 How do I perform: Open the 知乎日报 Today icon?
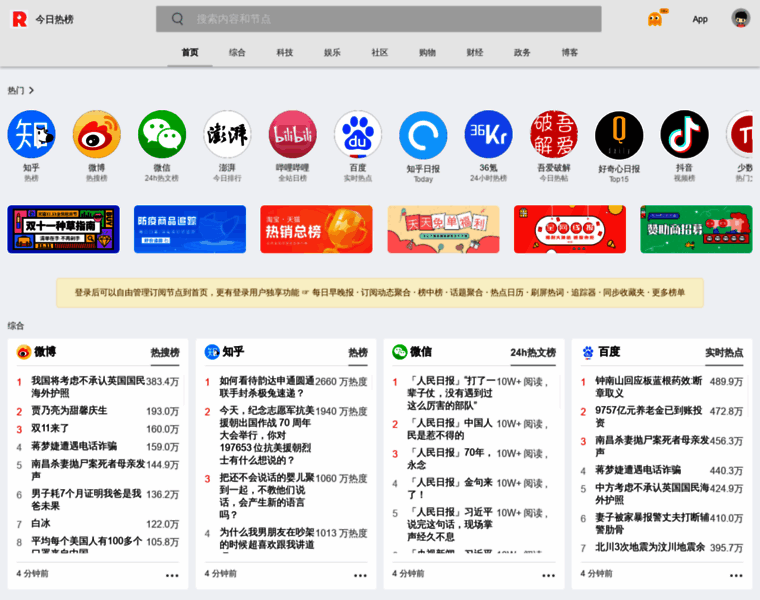point(423,135)
